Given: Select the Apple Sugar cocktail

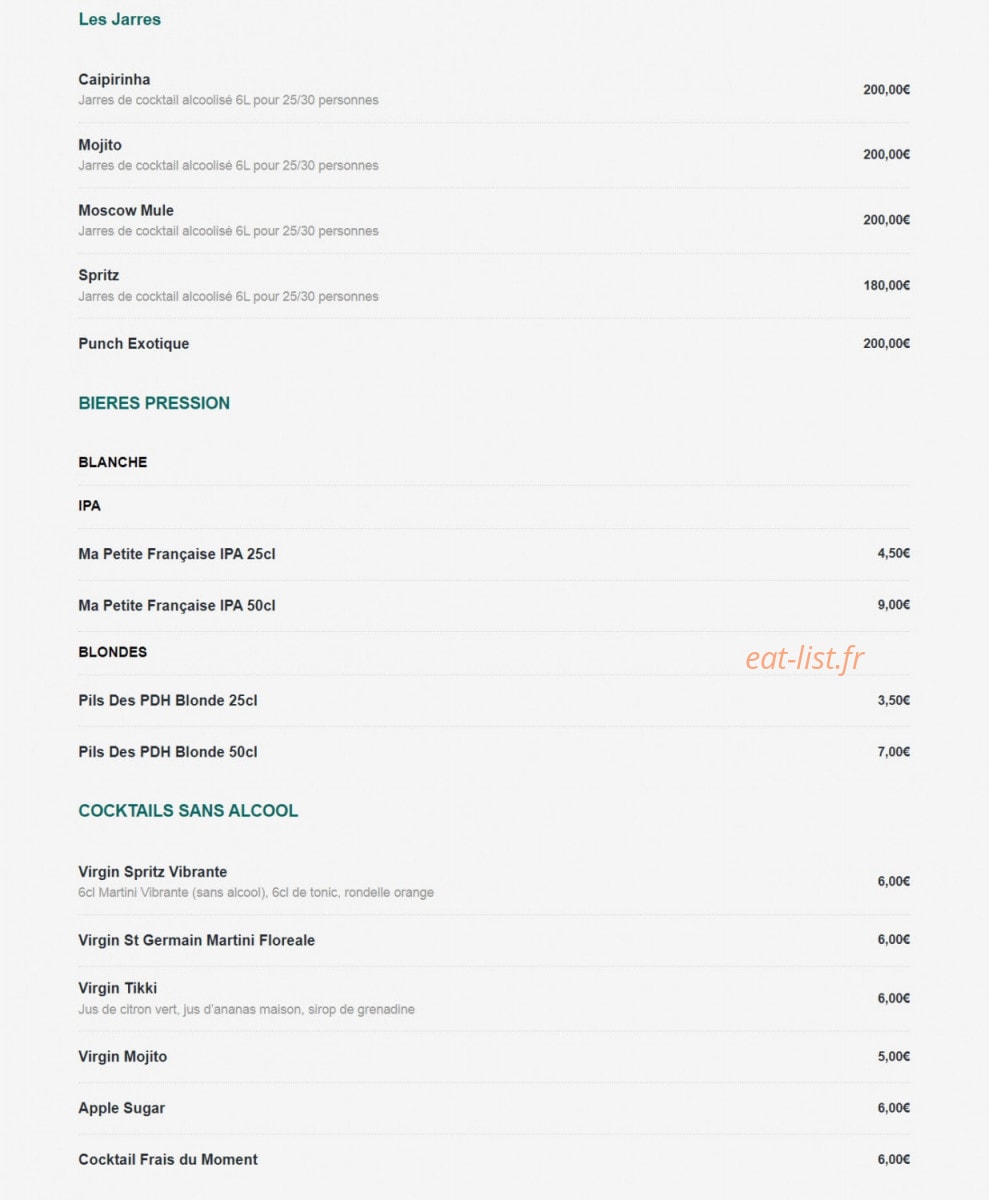Looking at the screenshot, I should click(x=494, y=1108).
